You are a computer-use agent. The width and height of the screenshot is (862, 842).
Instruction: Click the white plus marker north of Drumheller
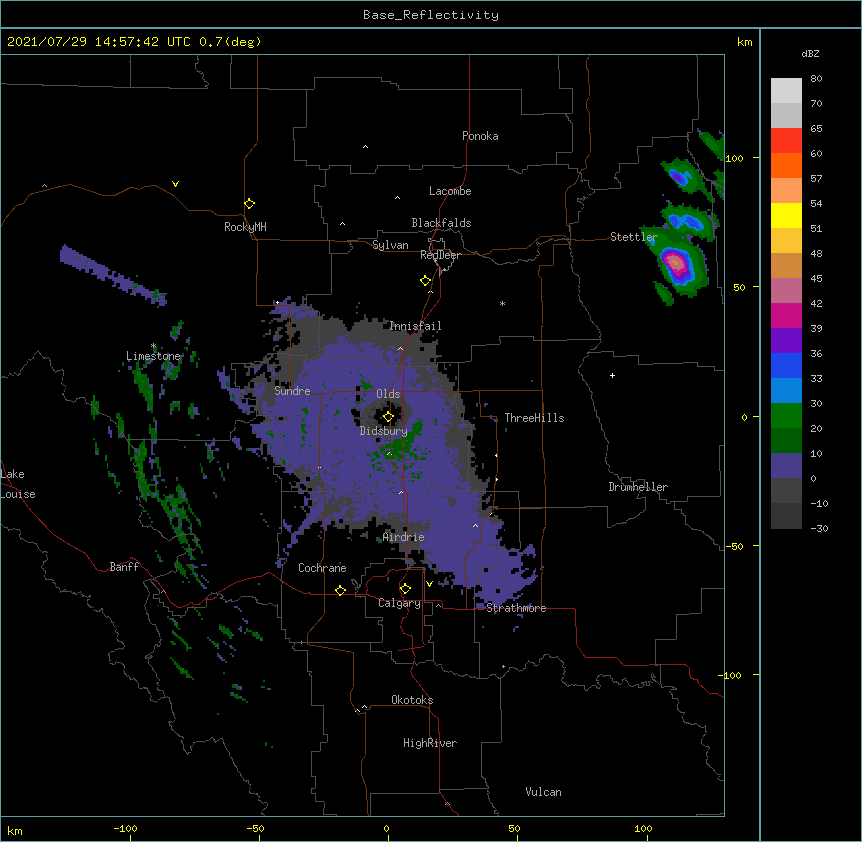[612, 375]
